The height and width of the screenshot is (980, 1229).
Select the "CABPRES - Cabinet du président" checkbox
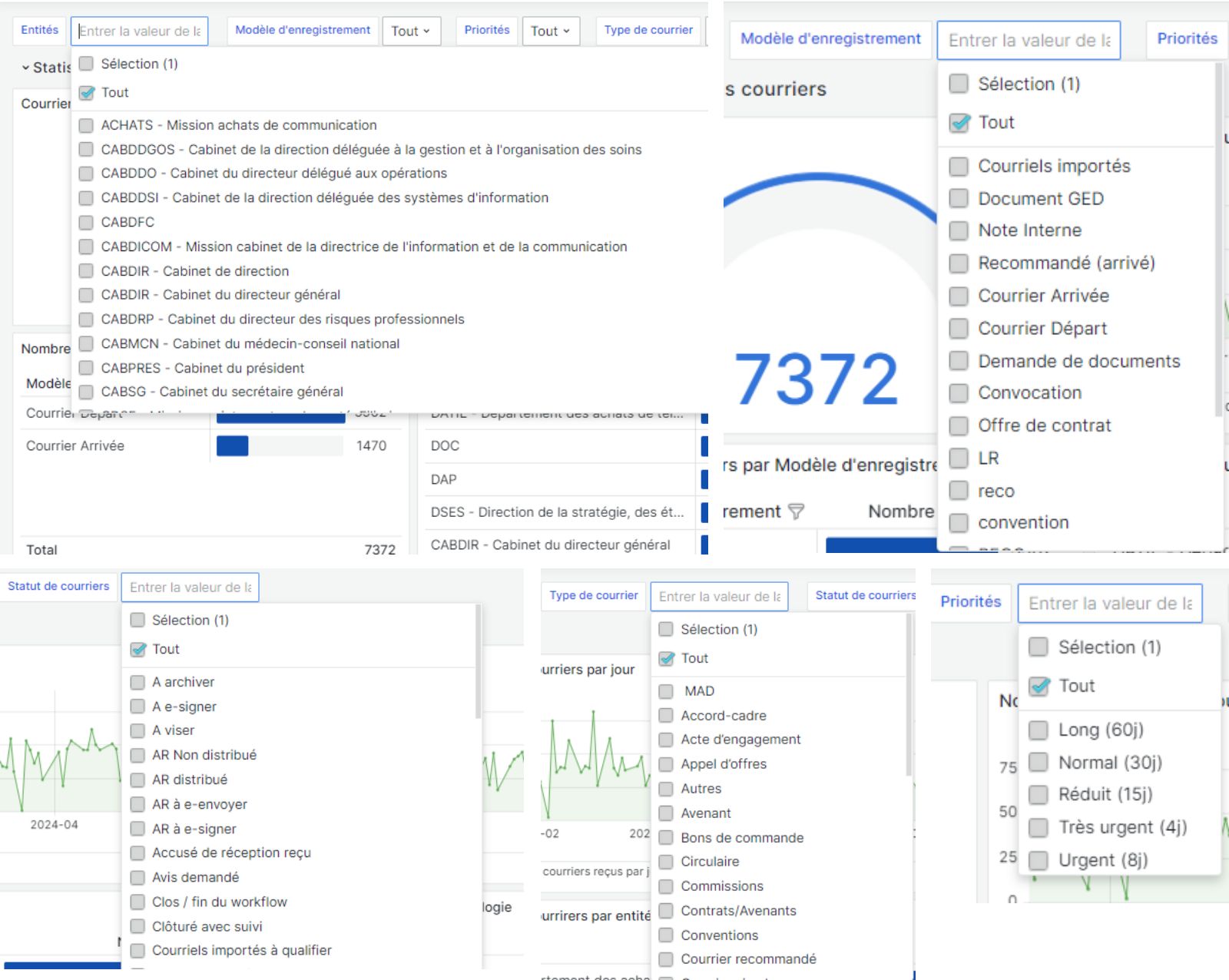tap(86, 368)
